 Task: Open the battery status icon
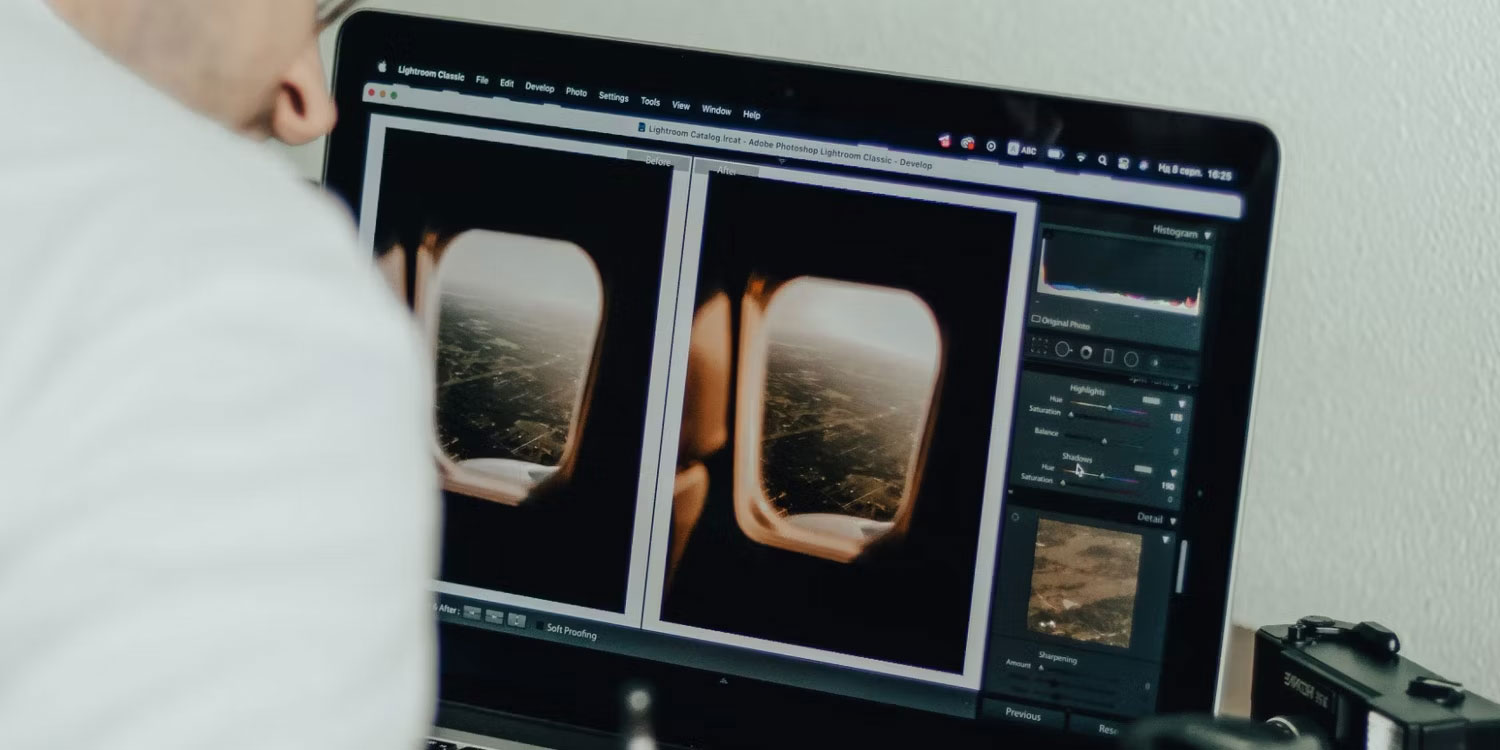[x=1055, y=154]
